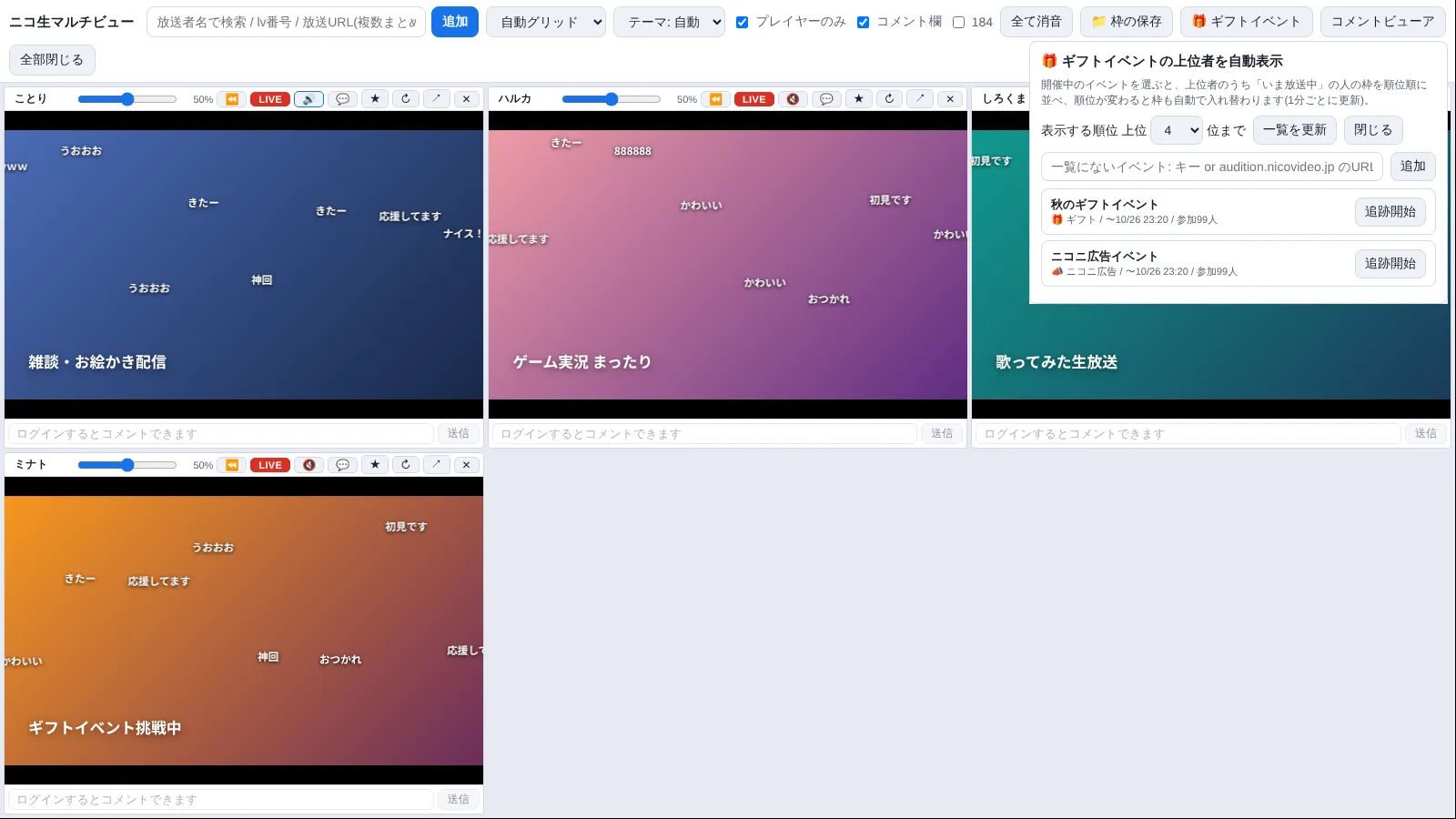Mute all streams with 全て消音
Viewport: 1456px width, 819px height.
click(x=1036, y=22)
